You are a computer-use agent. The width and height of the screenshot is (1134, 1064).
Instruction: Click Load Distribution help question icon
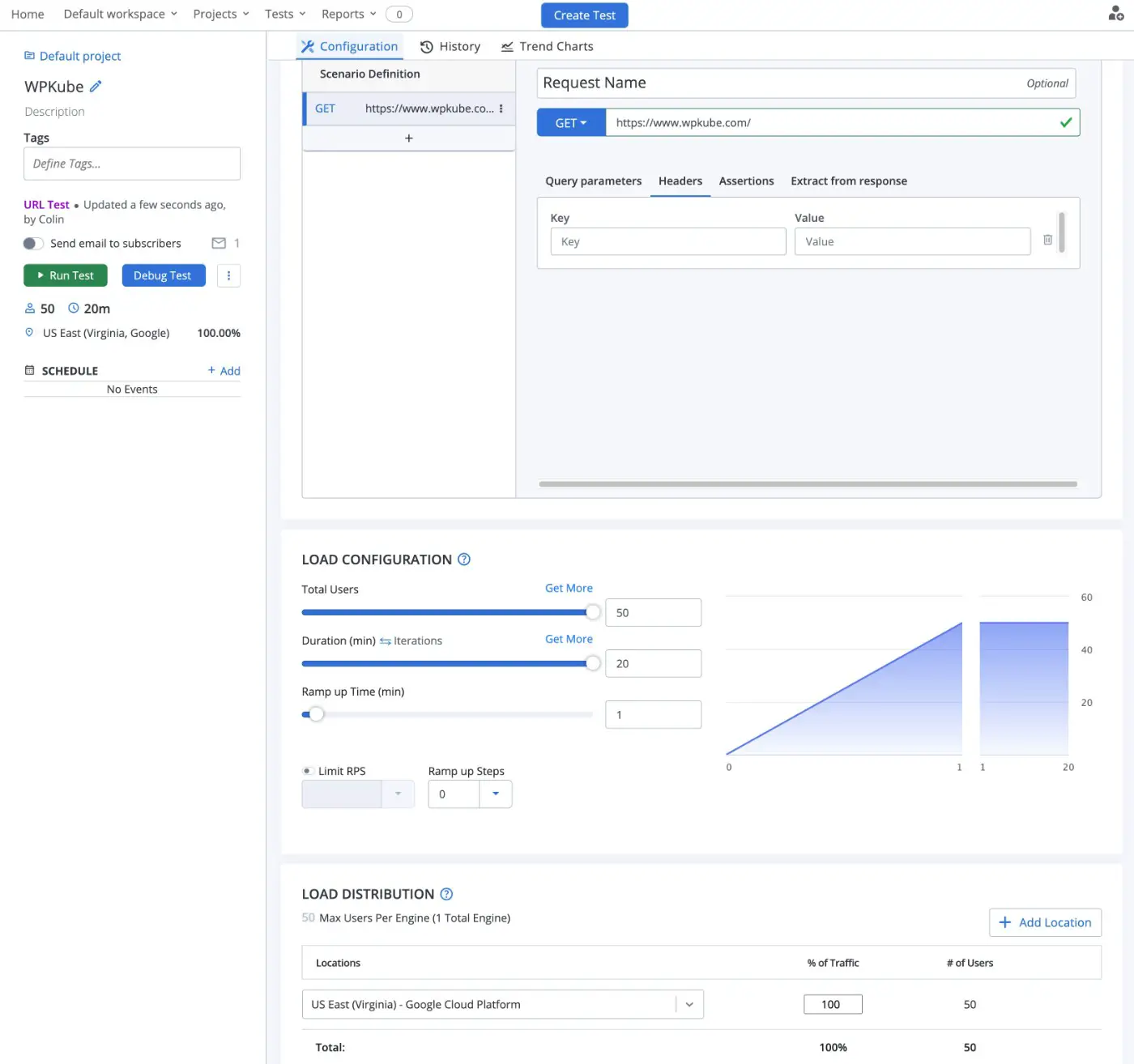[446, 894]
